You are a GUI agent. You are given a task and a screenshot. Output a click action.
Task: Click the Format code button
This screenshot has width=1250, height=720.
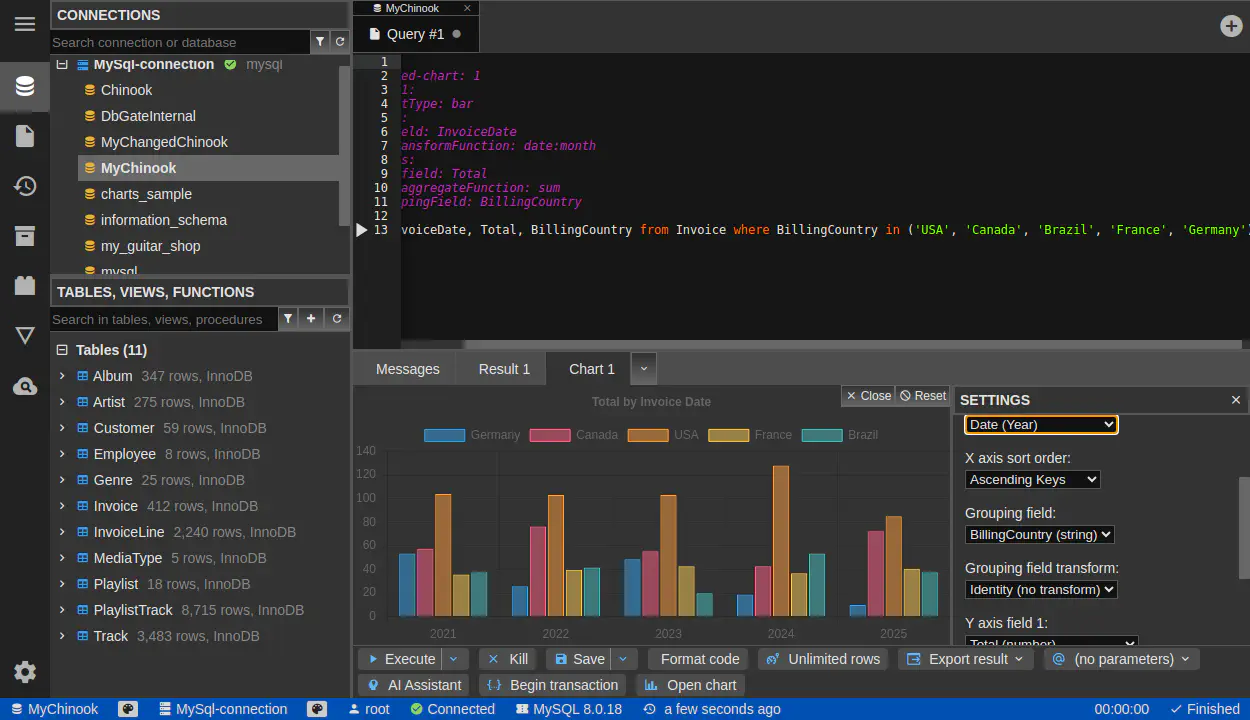pyautogui.click(x=700, y=659)
